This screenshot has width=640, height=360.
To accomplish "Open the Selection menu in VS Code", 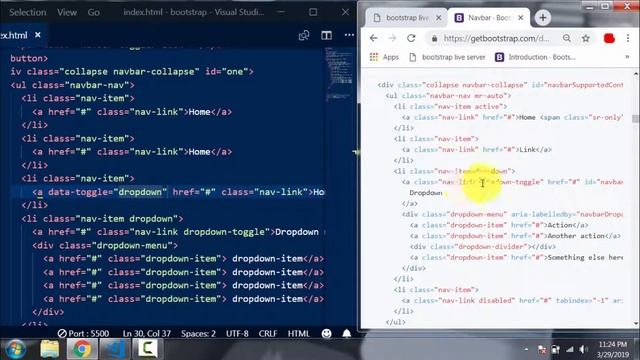I will 27,12.
